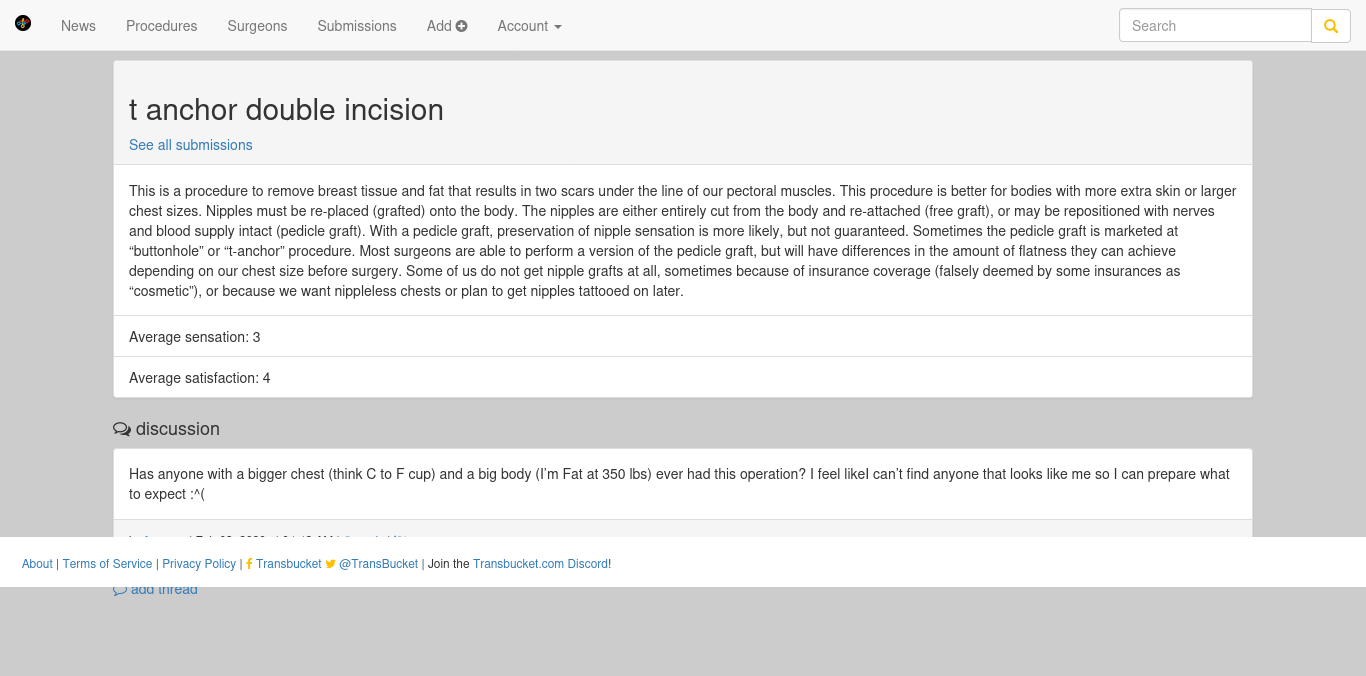Go to the Procedures page
This screenshot has width=1366, height=676.
[161, 26]
